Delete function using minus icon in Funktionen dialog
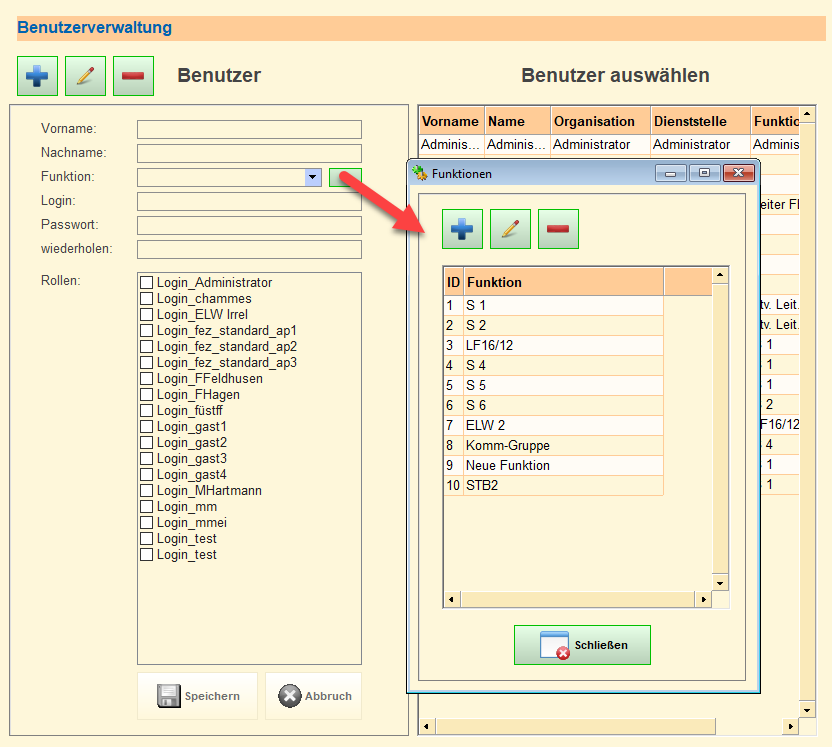Screen dimensions: 832x747 click(x=558, y=229)
